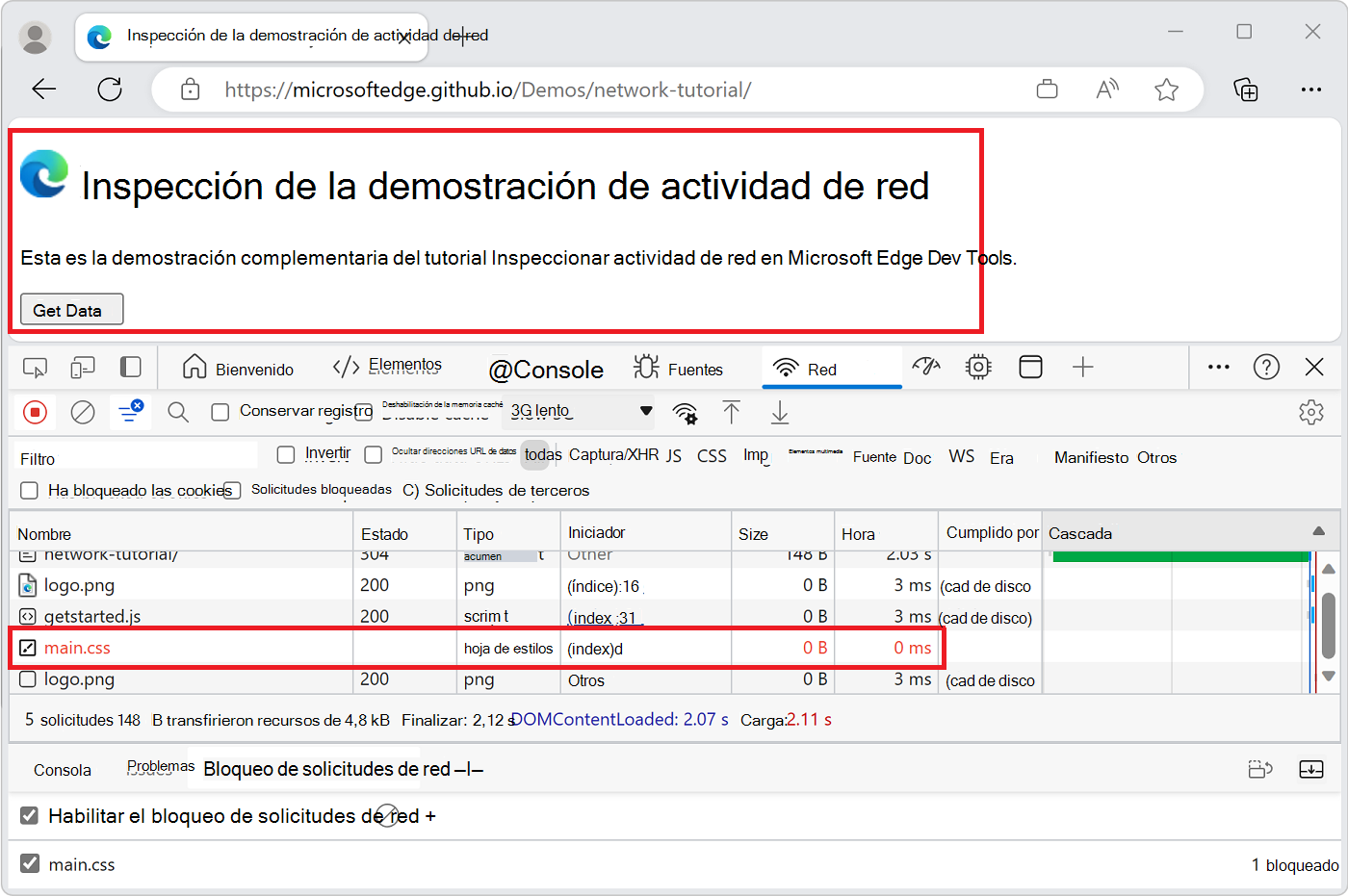Clear the network request log

83,411
